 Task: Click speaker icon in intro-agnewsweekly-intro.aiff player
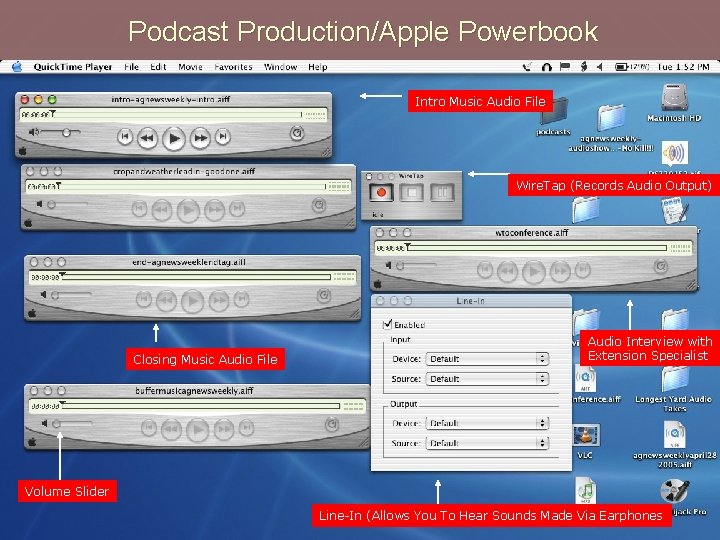33,132
